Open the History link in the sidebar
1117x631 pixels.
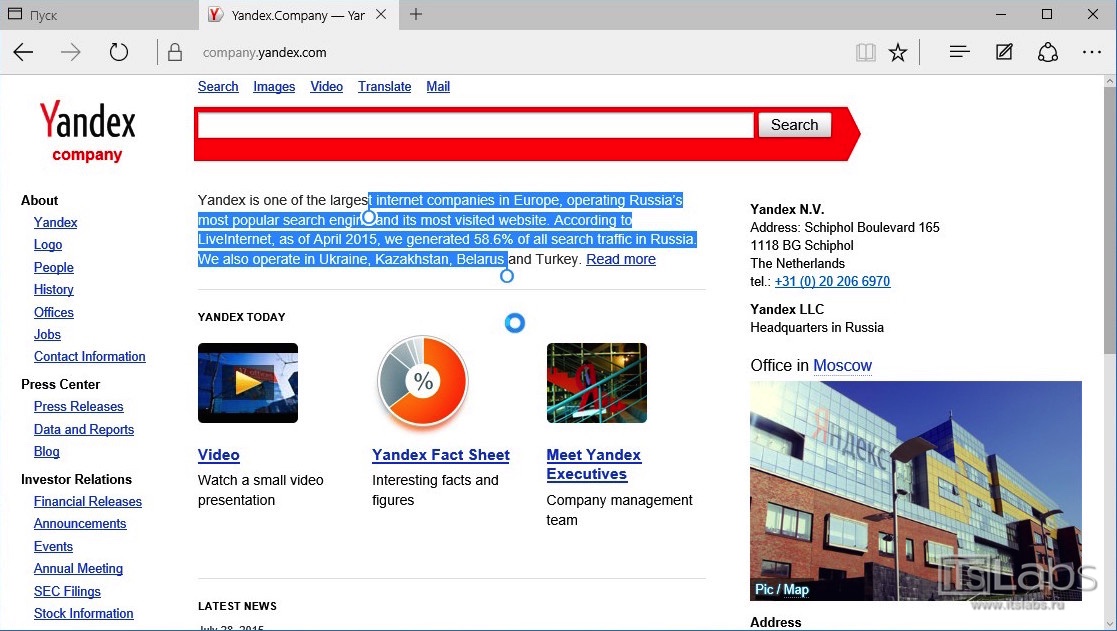(53, 290)
